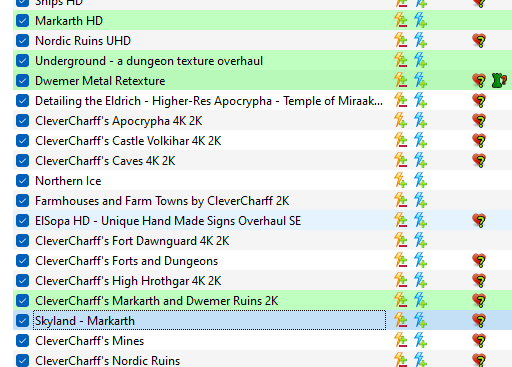
Task: Click blue lightning icon on Skyland - Markarth row
Action: (420, 320)
